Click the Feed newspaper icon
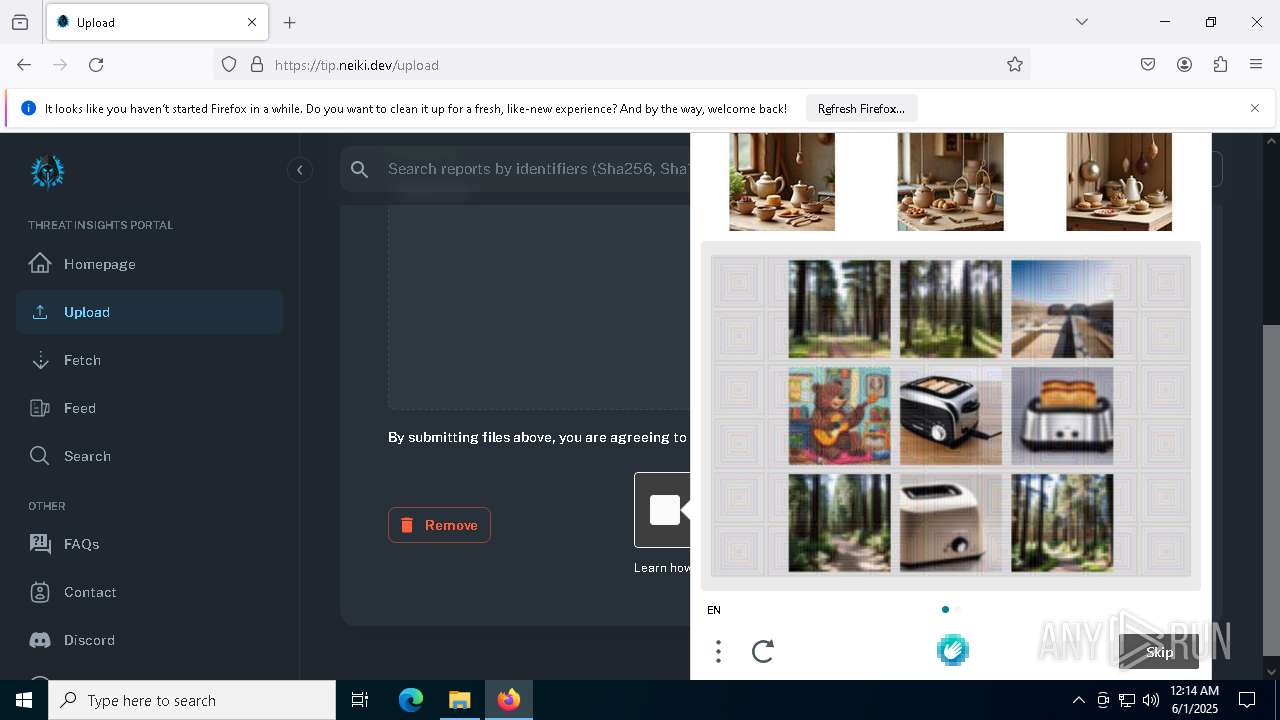 [40, 408]
